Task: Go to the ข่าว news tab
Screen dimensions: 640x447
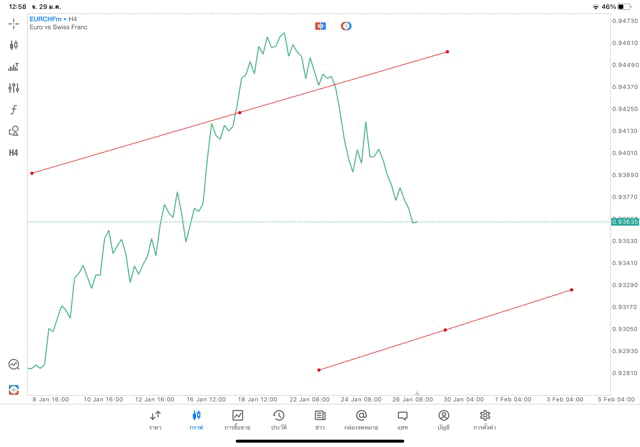Action: click(320, 419)
